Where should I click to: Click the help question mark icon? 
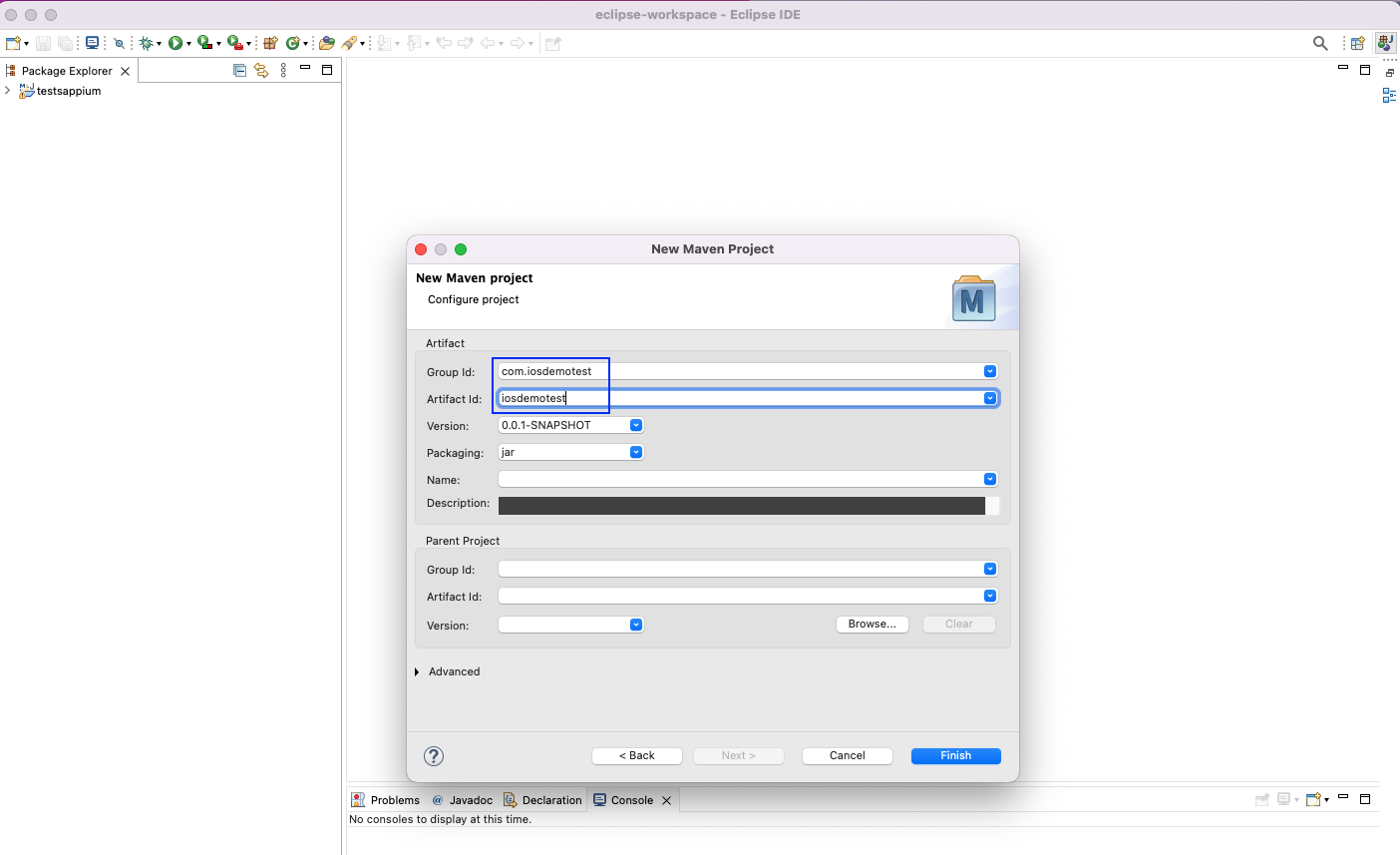click(x=434, y=756)
